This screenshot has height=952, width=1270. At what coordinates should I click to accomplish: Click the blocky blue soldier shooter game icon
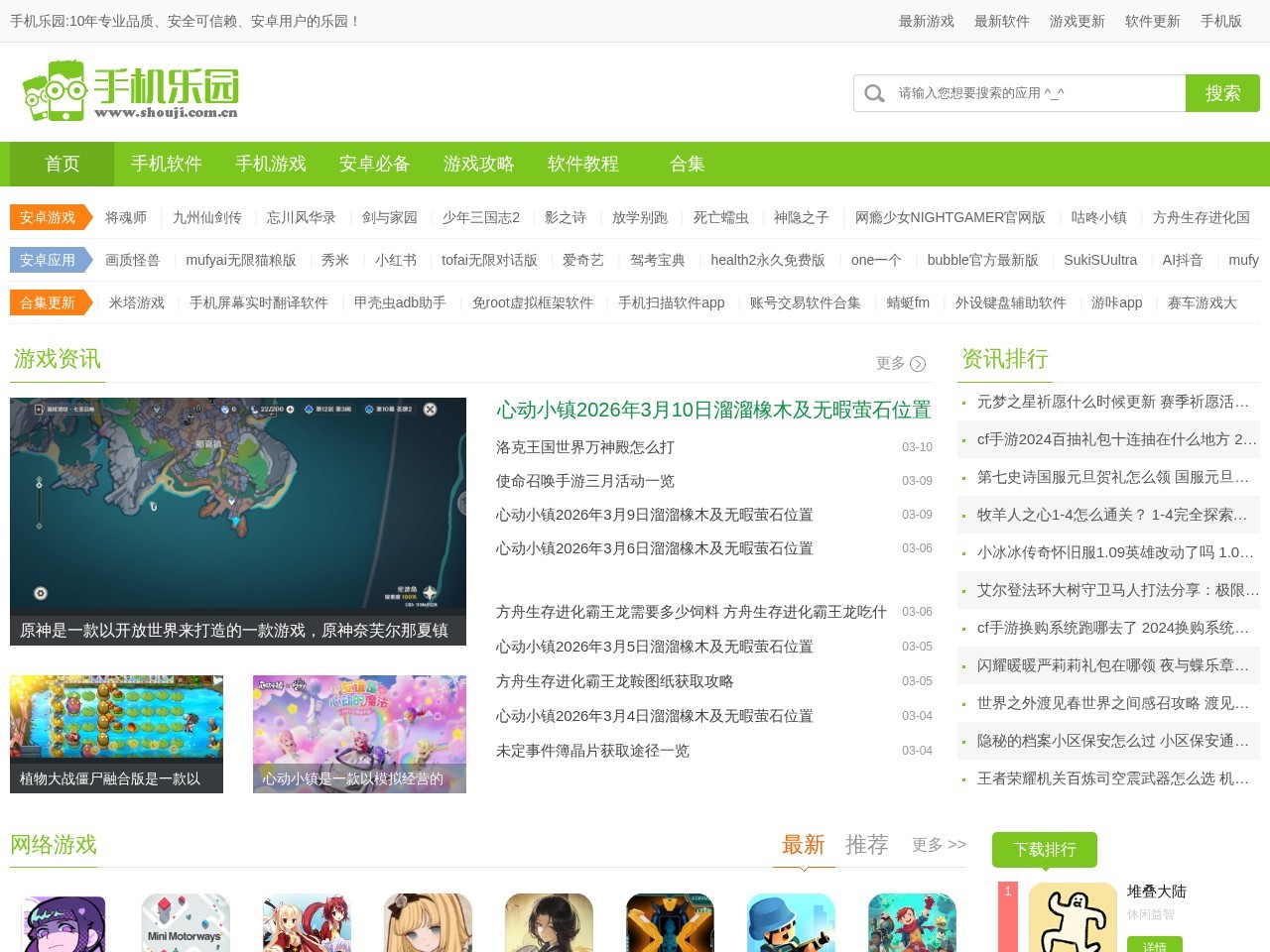coord(791,922)
